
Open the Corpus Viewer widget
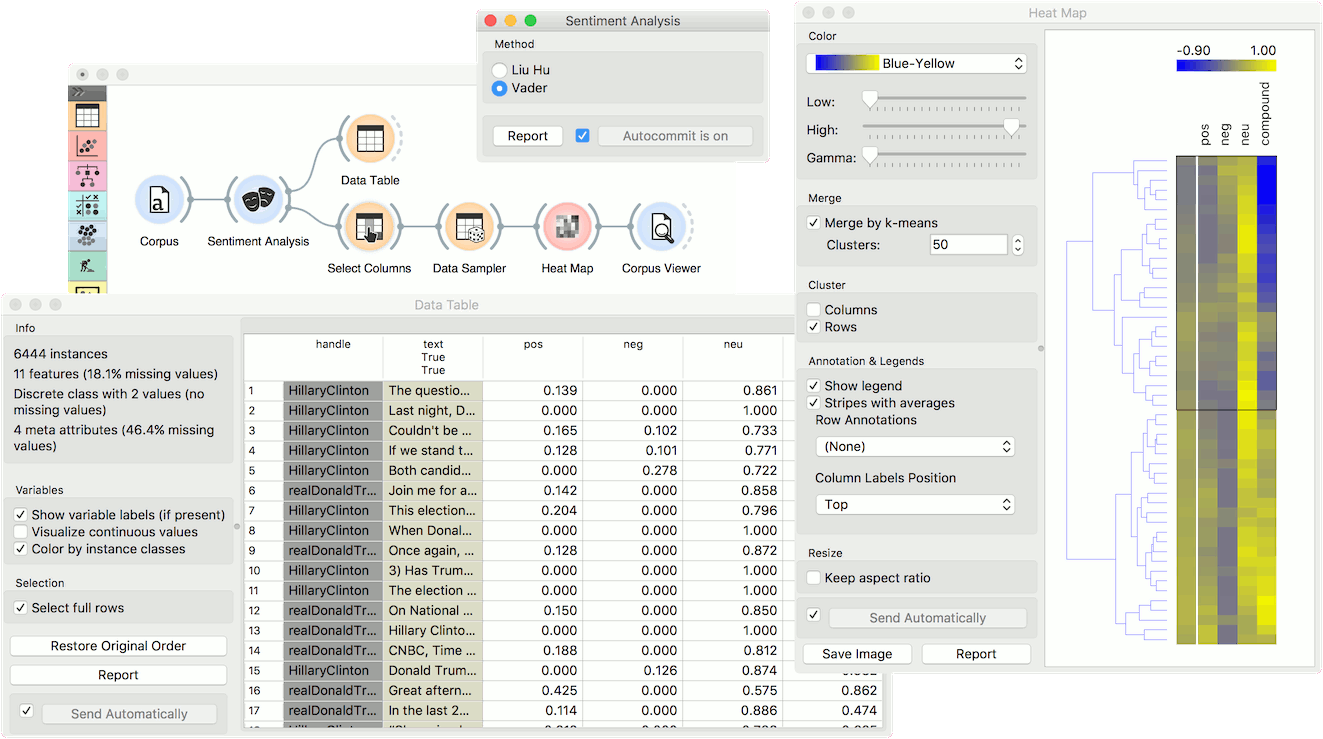(x=660, y=227)
